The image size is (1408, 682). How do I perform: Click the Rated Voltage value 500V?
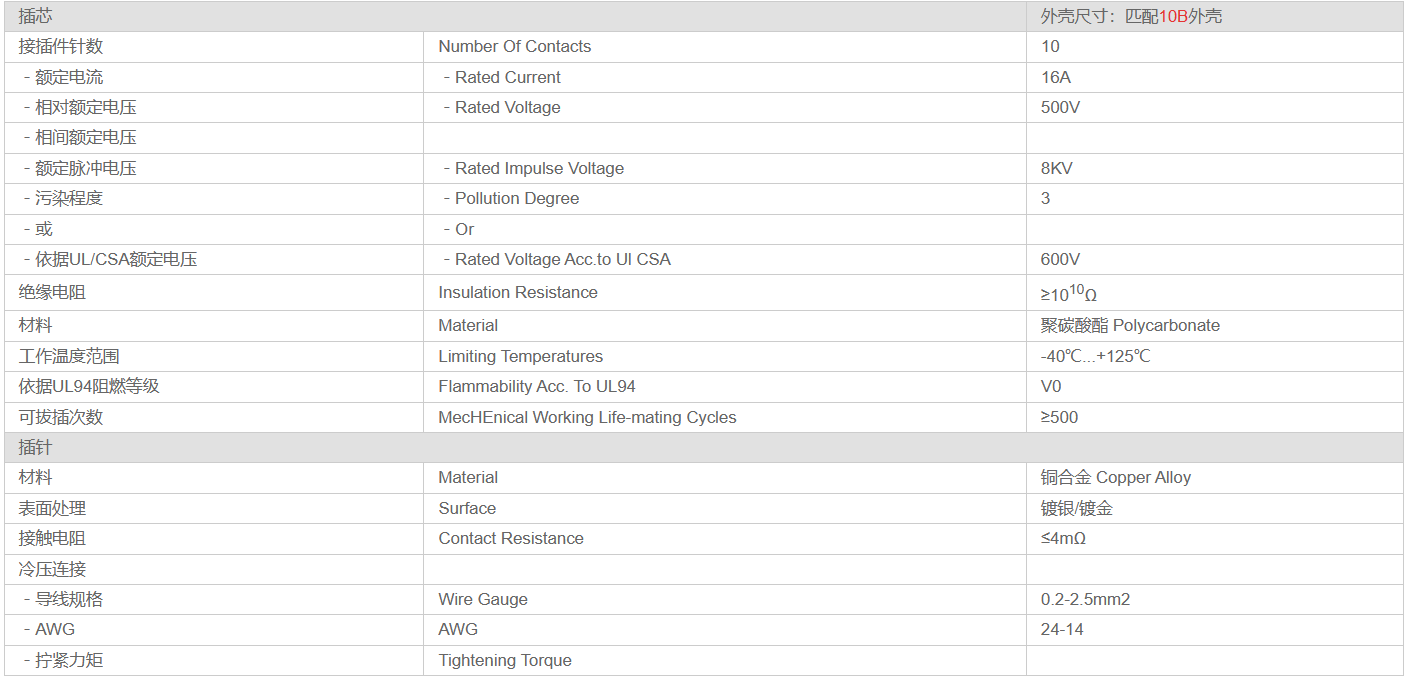click(x=1060, y=107)
